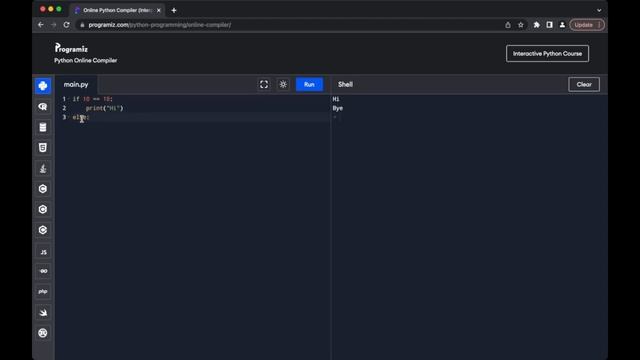Click the Shell panel label
The image size is (640, 360).
[345, 84]
